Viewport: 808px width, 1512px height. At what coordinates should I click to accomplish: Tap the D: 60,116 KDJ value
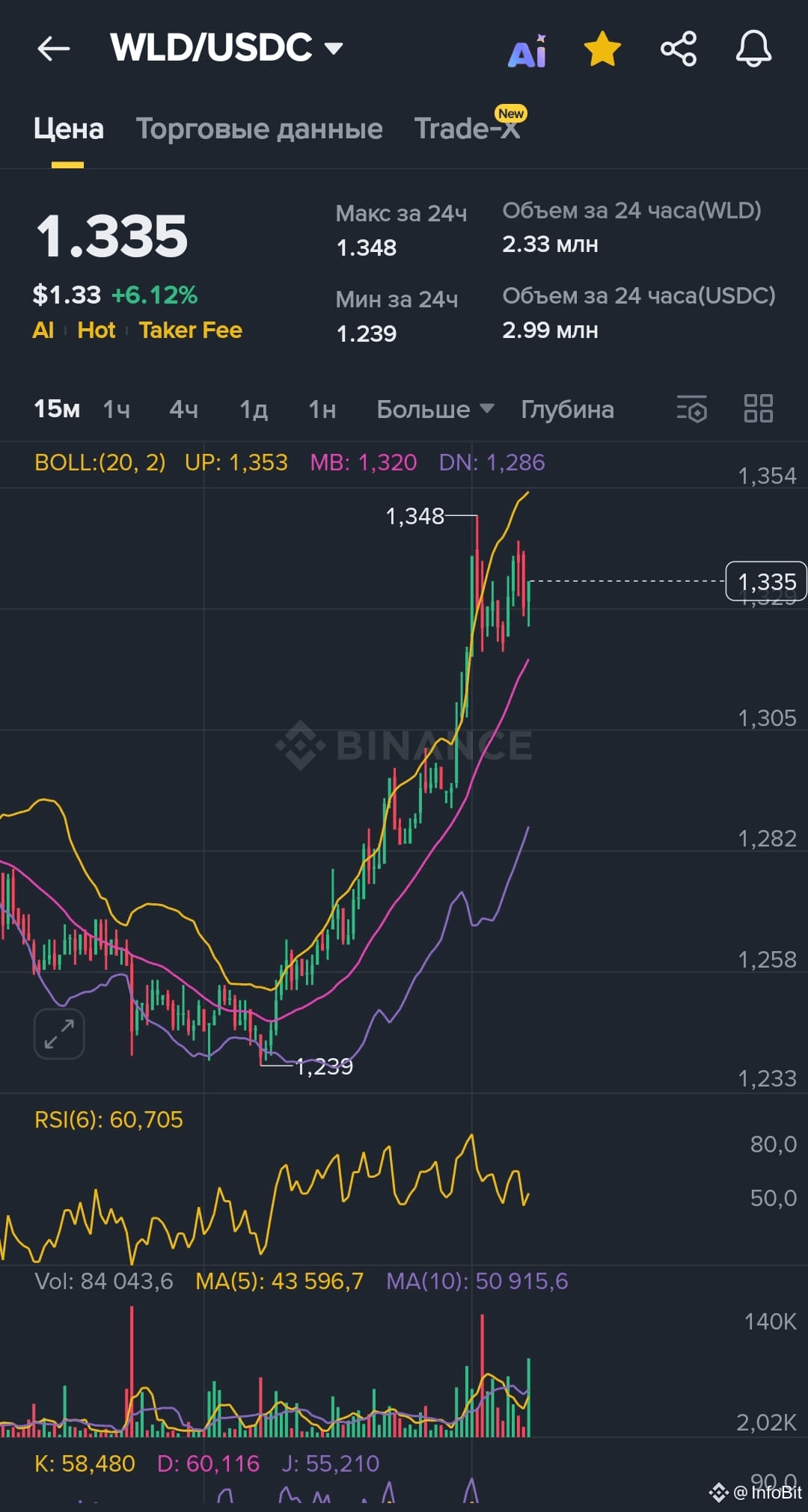point(208,1463)
